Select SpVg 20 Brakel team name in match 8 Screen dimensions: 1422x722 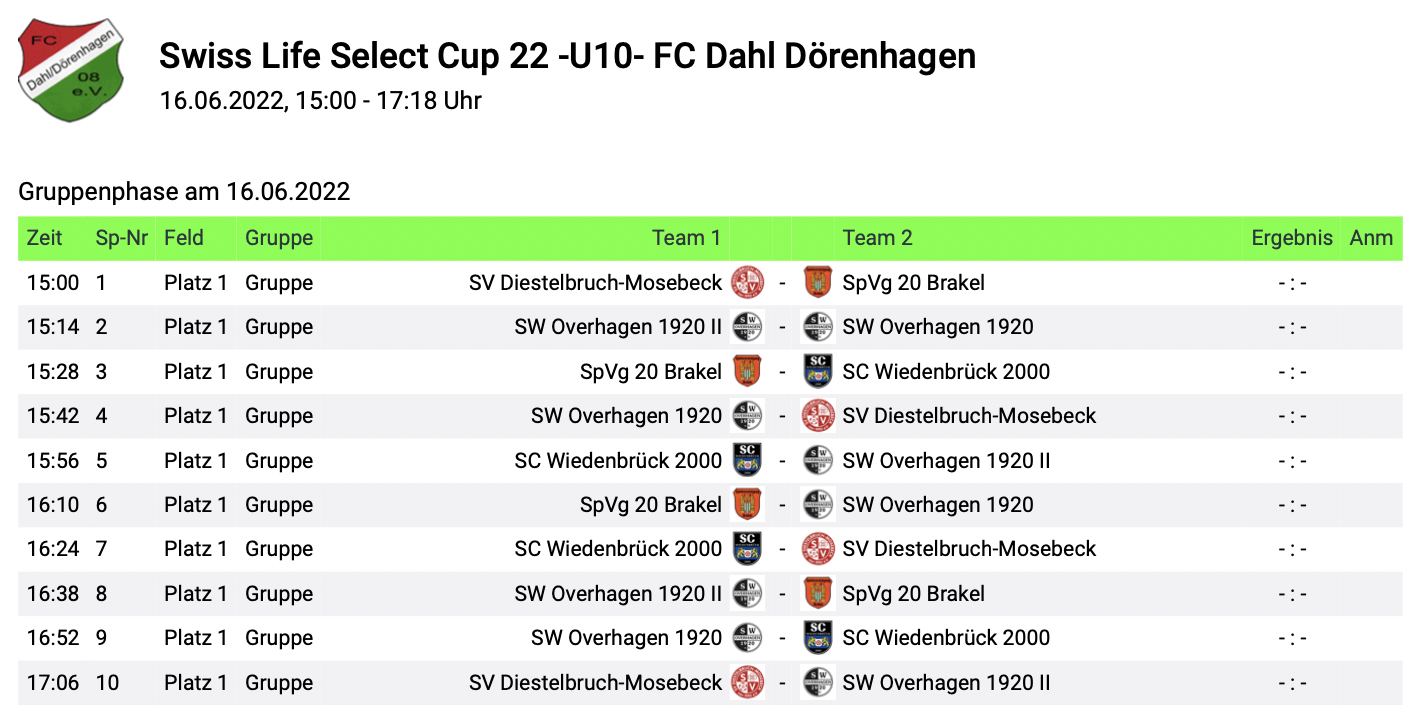913,594
